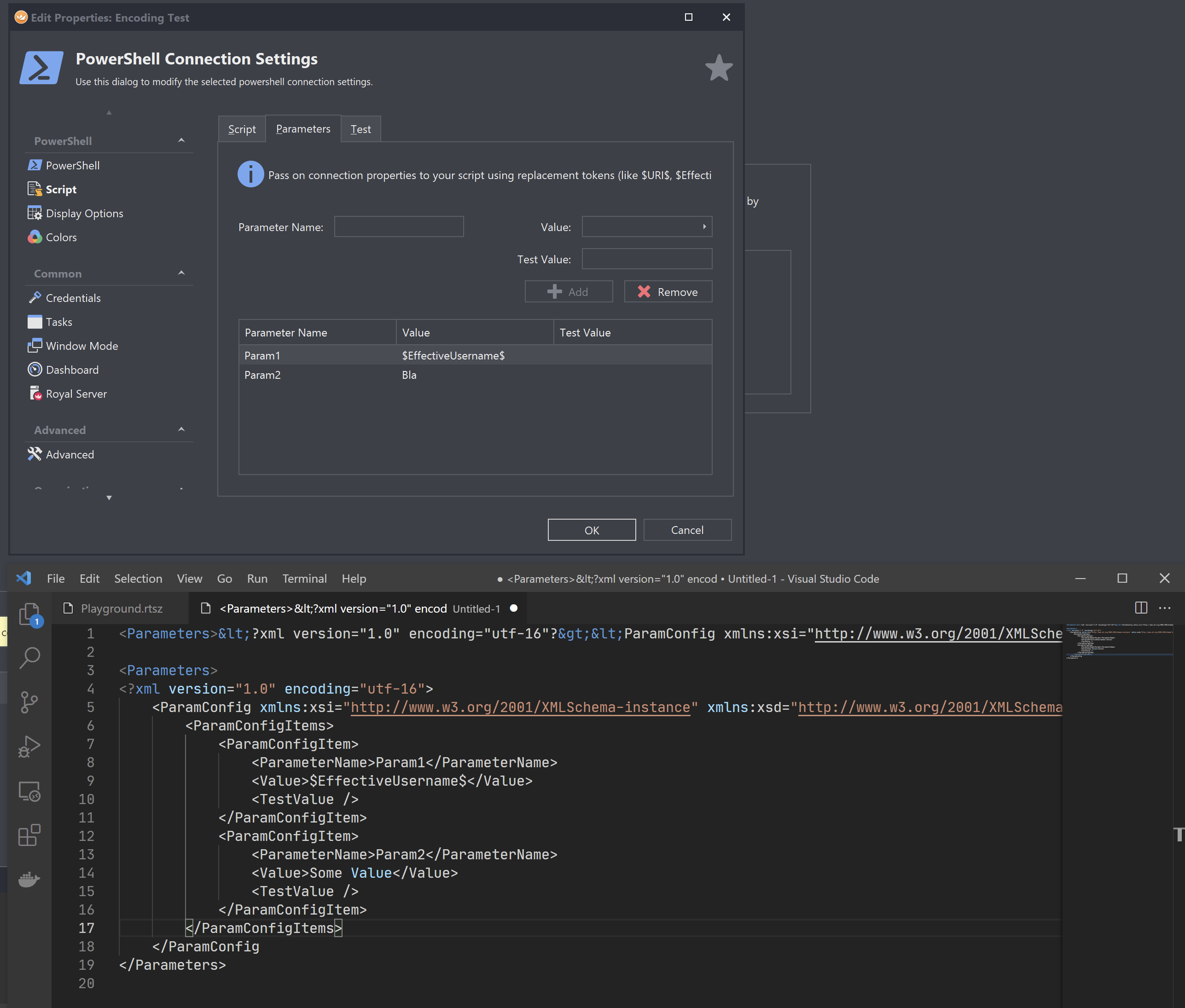This screenshot has width=1185, height=1008.
Task: Open Display Options settings
Action: click(x=84, y=213)
